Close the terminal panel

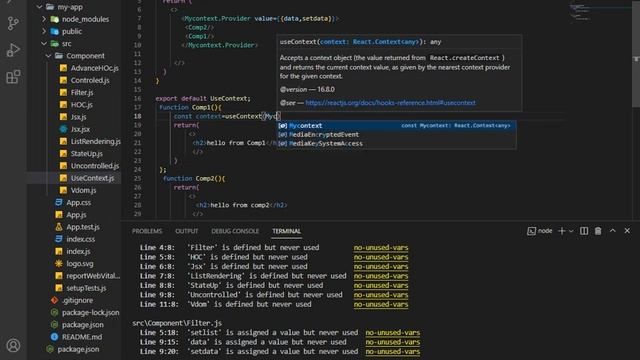tap(627, 231)
